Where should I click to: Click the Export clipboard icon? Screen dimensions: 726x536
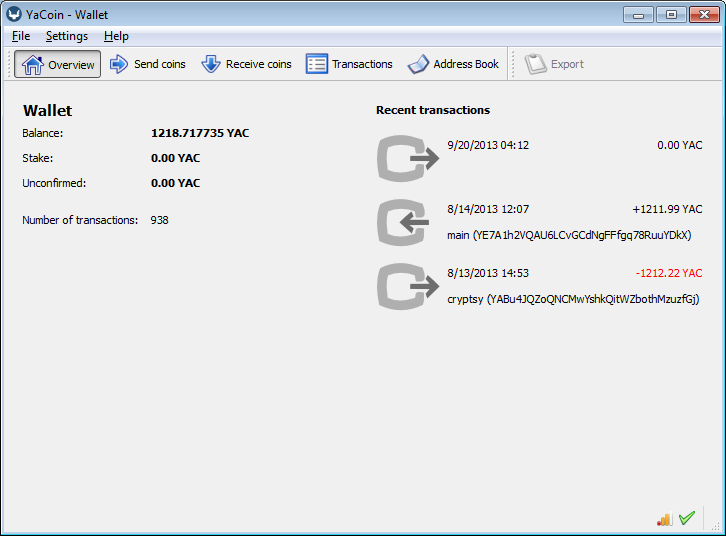535,64
